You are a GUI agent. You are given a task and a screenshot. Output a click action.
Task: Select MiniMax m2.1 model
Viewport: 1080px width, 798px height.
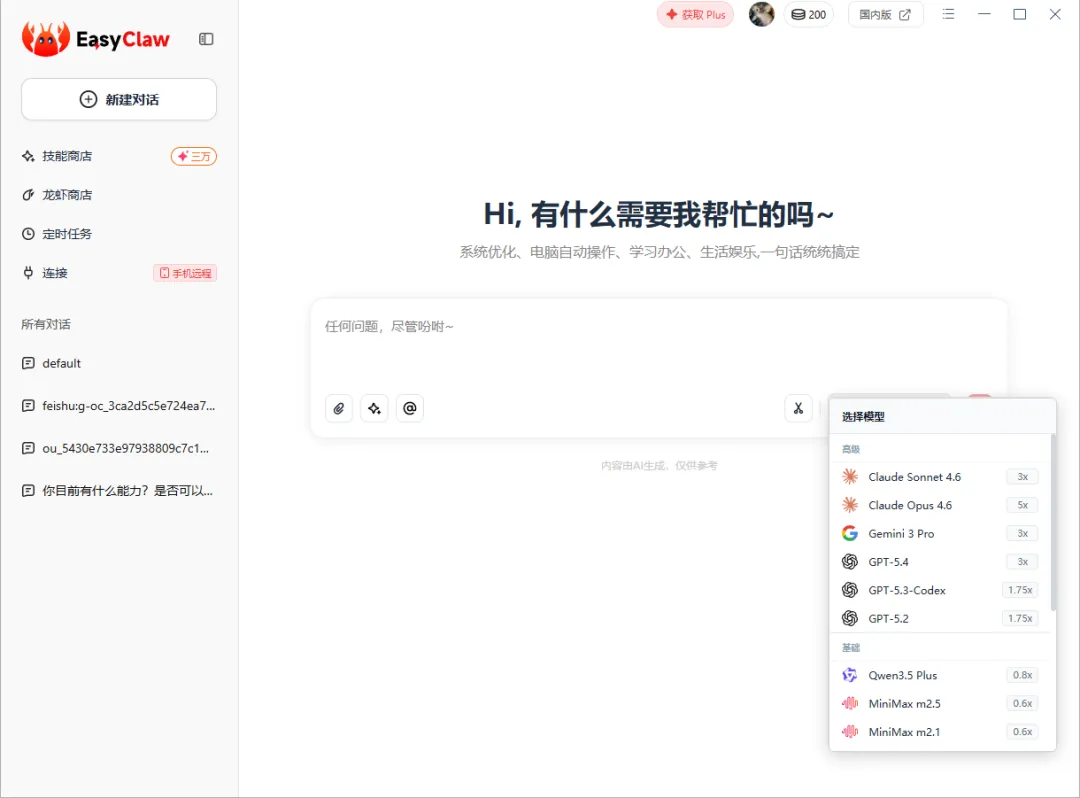(939, 732)
